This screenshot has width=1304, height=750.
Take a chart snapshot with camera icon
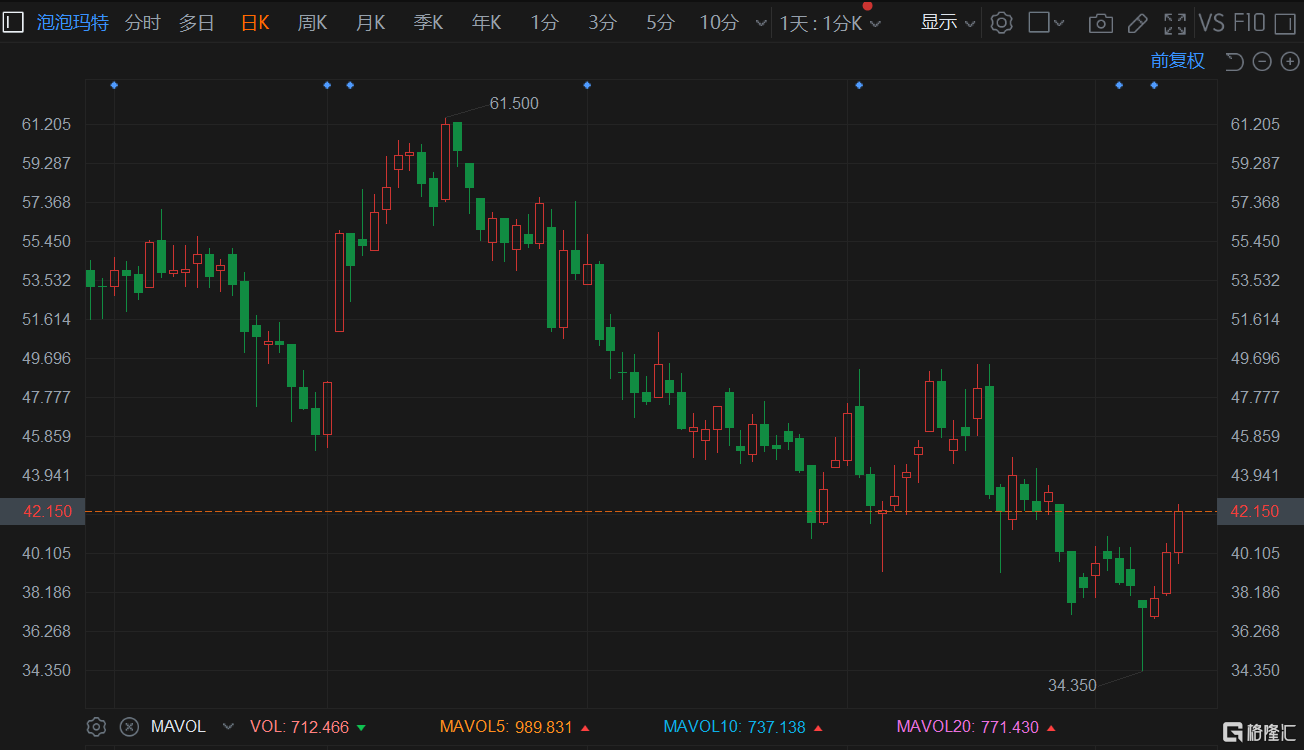tap(1100, 23)
